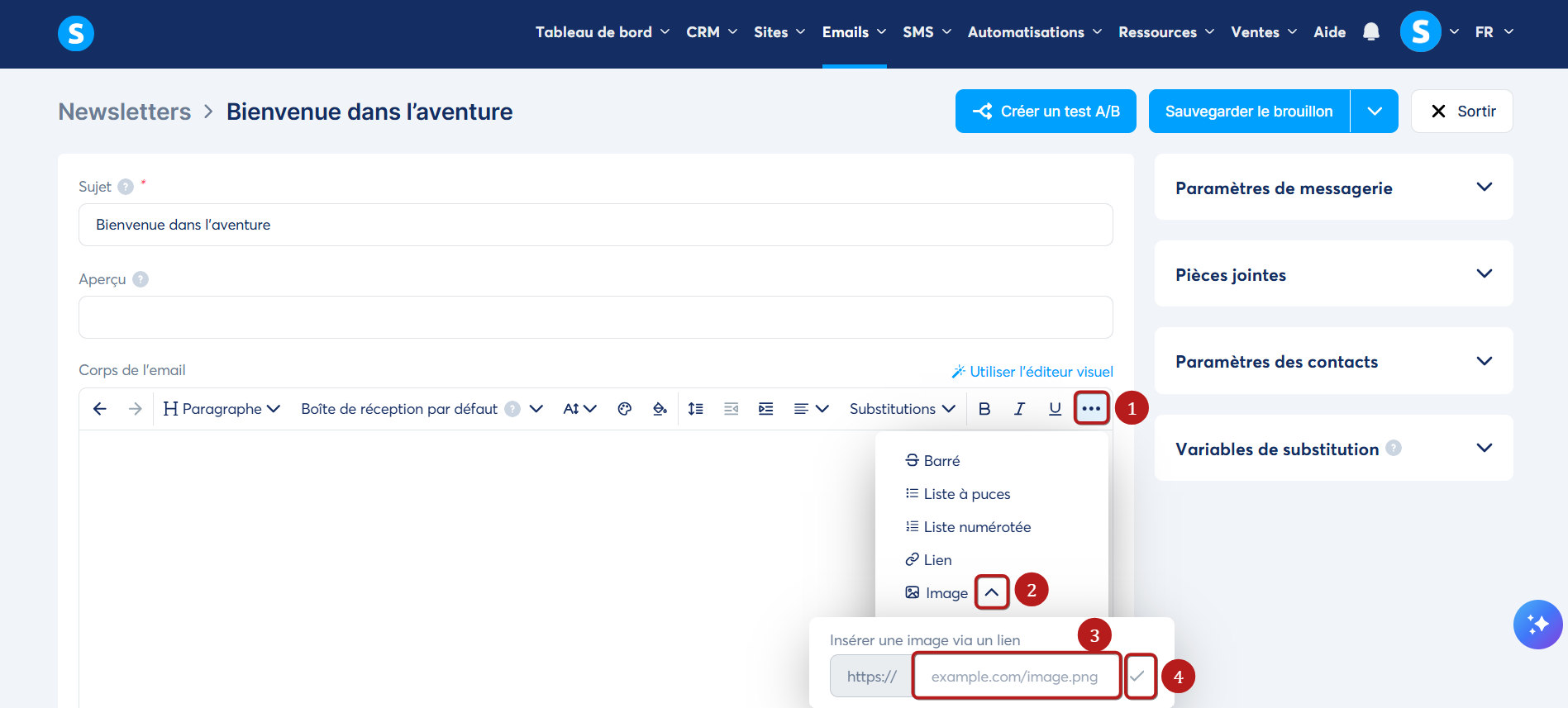Redo with the forward arrow in editor toolbar
This screenshot has height=708, width=1568.
click(x=136, y=409)
